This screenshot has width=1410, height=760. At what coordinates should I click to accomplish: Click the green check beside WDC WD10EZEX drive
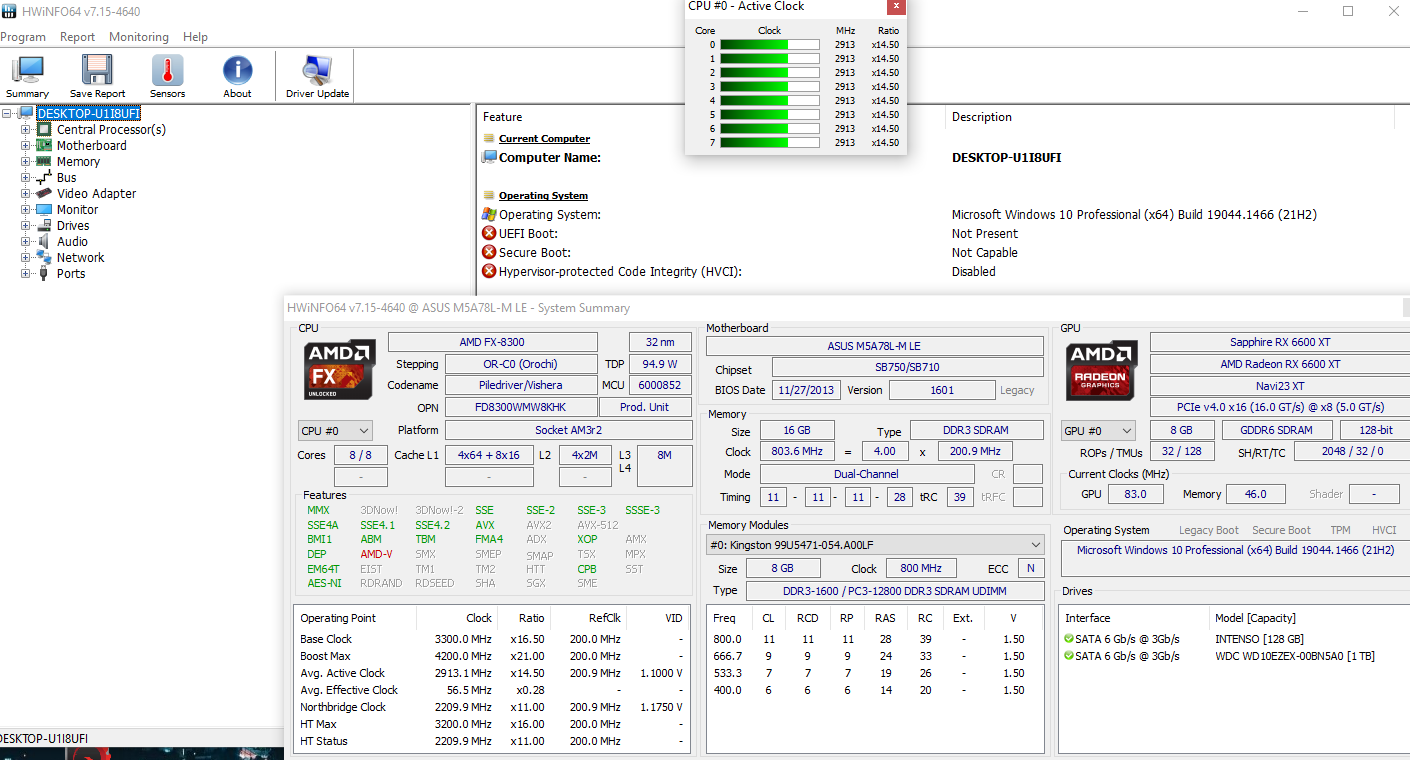pos(1069,656)
